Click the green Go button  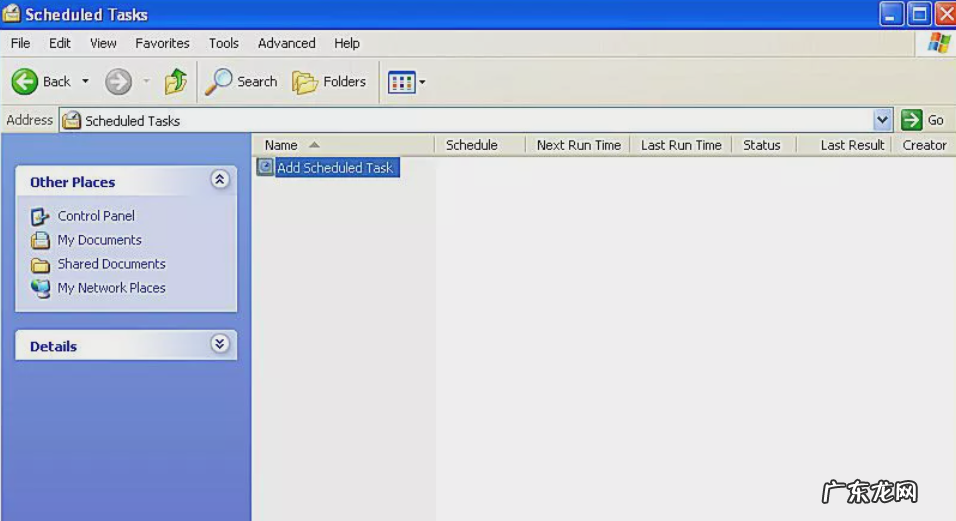coord(922,120)
